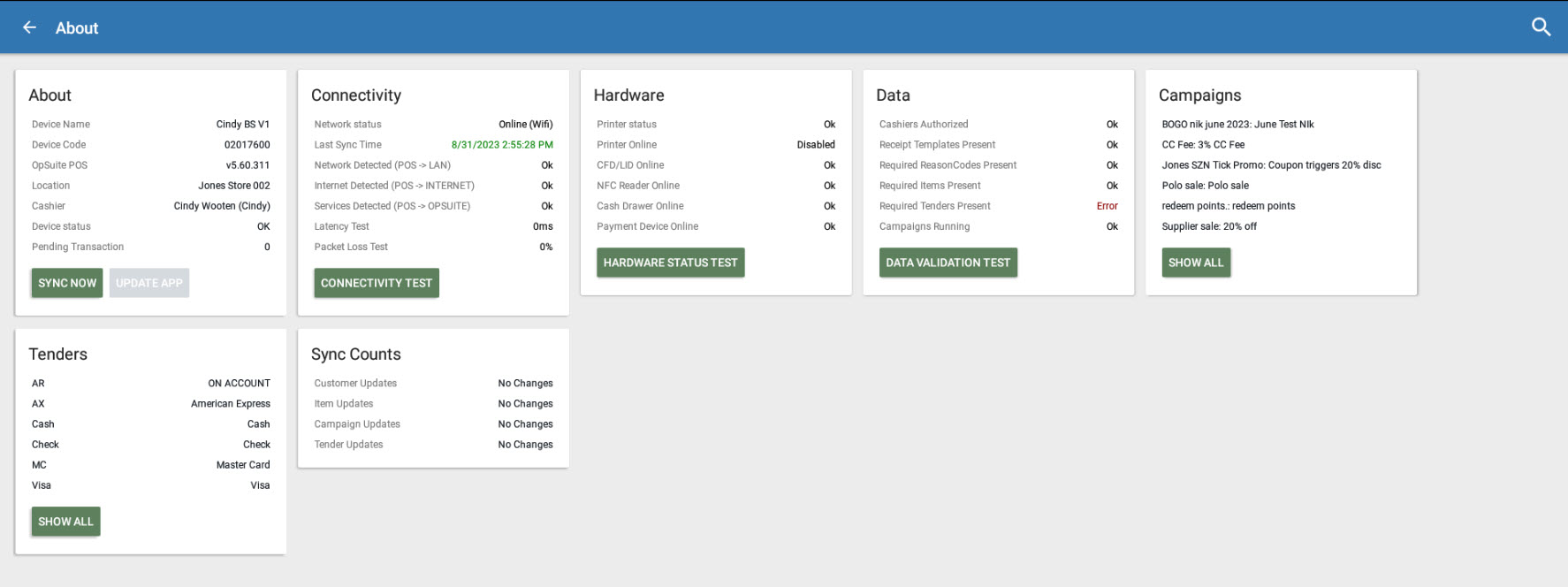Start the Hardware Status Test

point(670,263)
